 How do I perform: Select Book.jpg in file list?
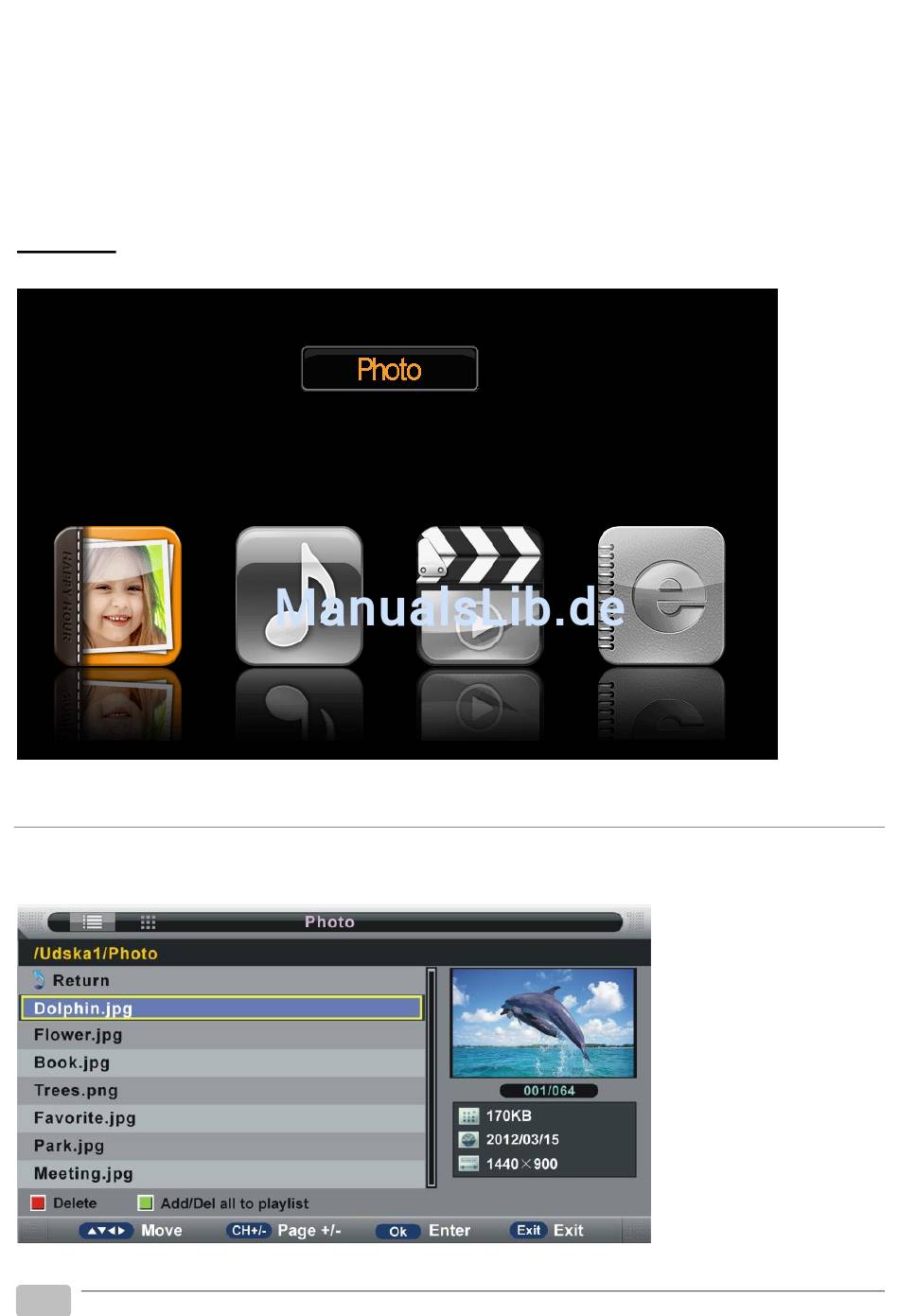pos(220,1062)
